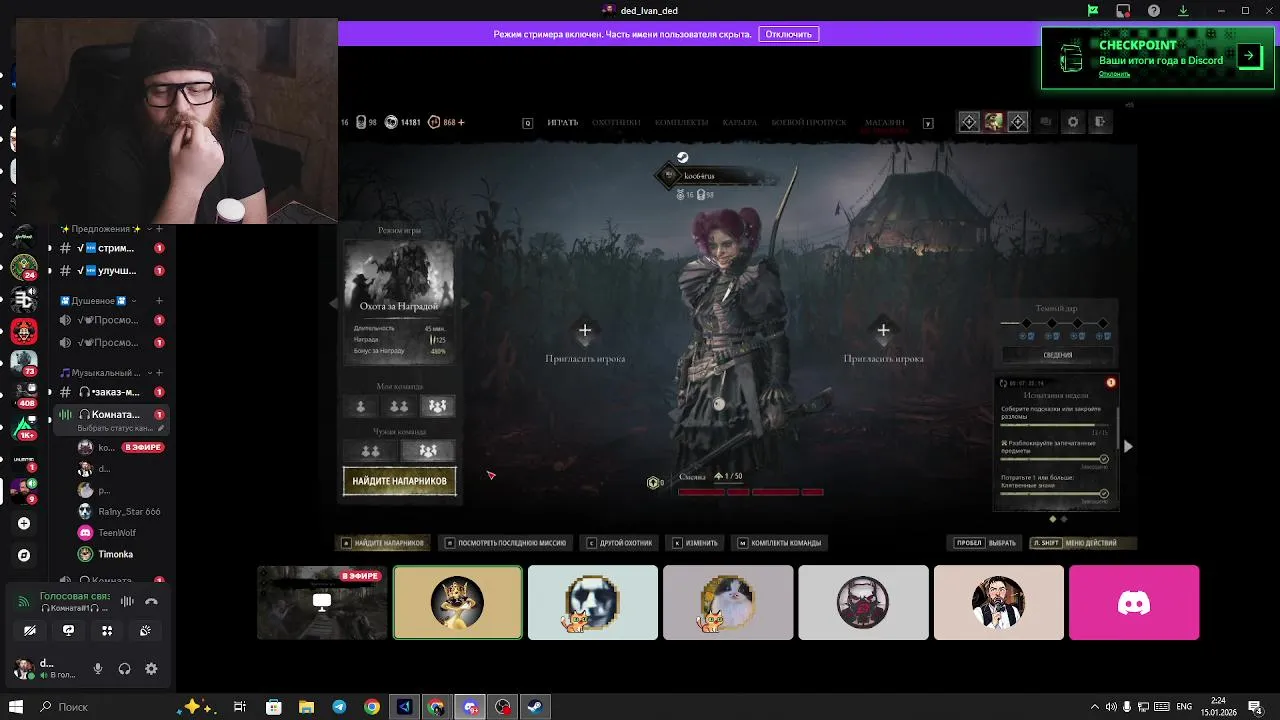Open the settings gear in the game menu
1280x720 pixels.
point(1073,122)
